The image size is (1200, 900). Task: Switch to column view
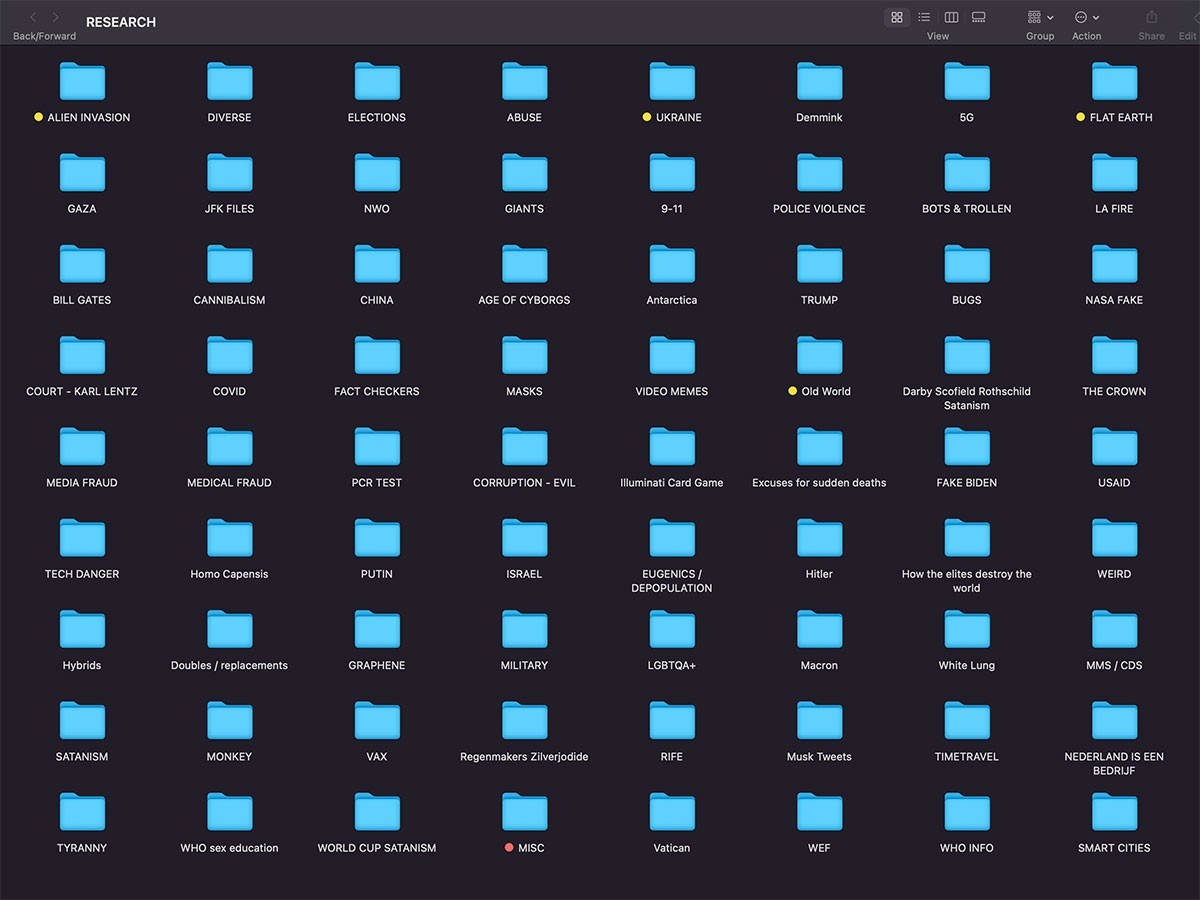click(x=951, y=17)
